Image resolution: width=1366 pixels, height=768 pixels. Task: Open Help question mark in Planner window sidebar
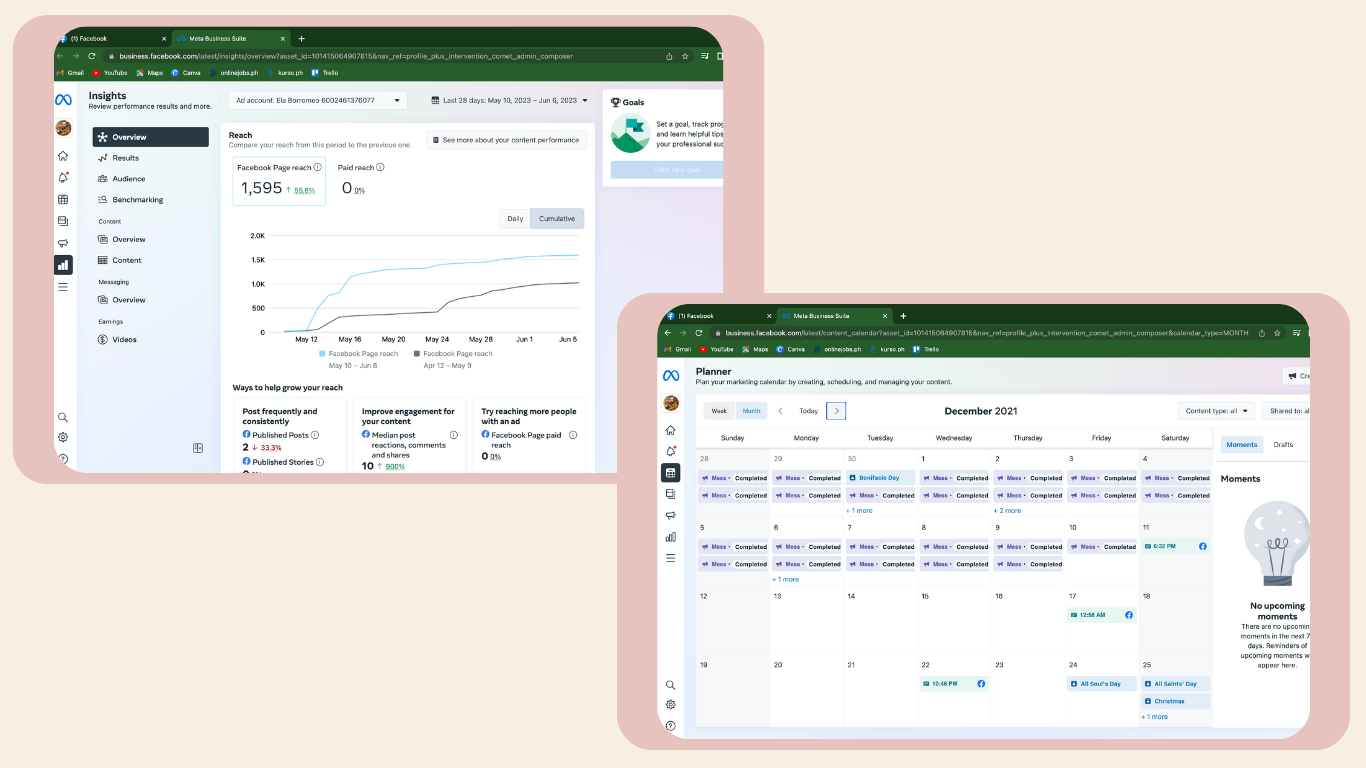(x=670, y=725)
